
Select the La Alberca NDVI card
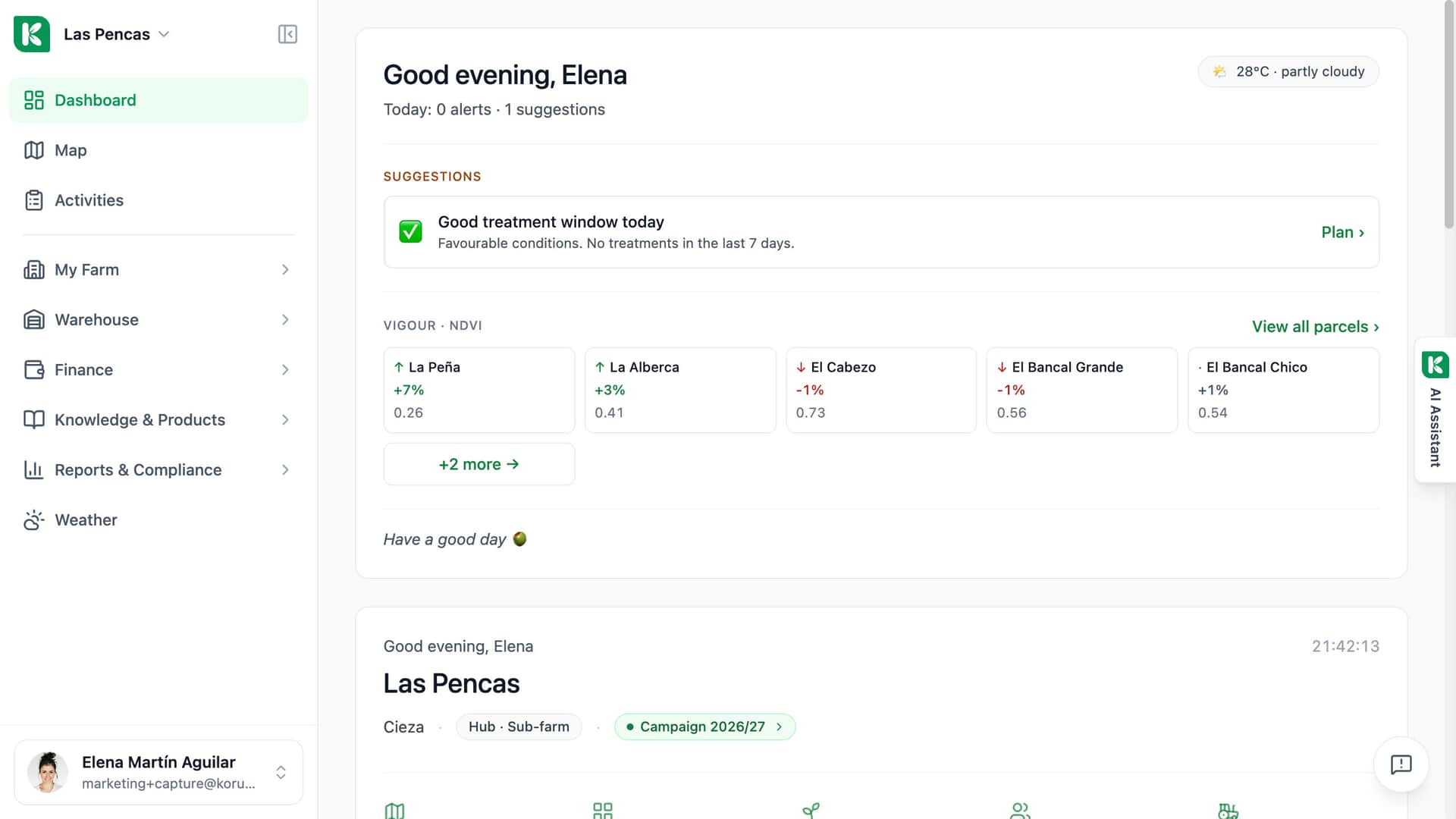[680, 390]
